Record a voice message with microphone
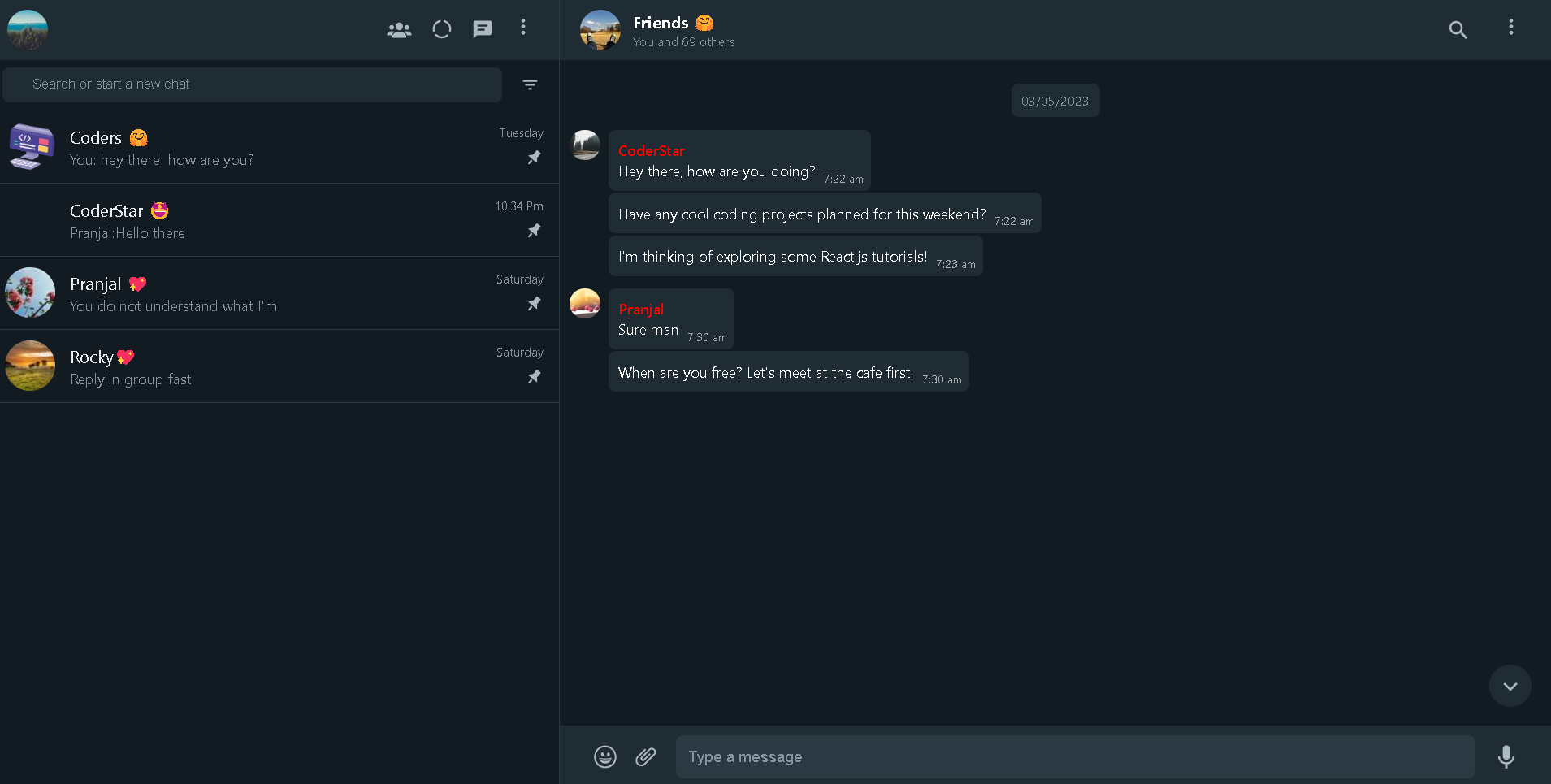 coord(1506,756)
